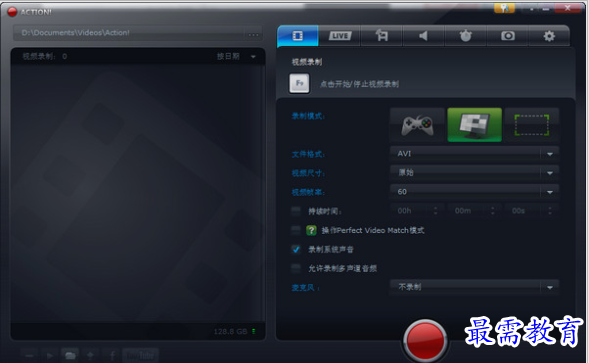Click the red ACTION! logo circle
589x363 pixels.
tap(12, 12)
